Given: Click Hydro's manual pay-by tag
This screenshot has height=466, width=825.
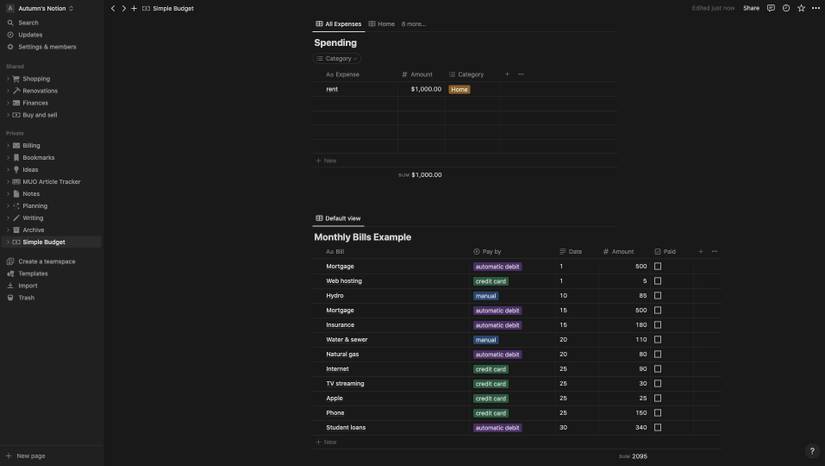Looking at the screenshot, I should point(486,296).
